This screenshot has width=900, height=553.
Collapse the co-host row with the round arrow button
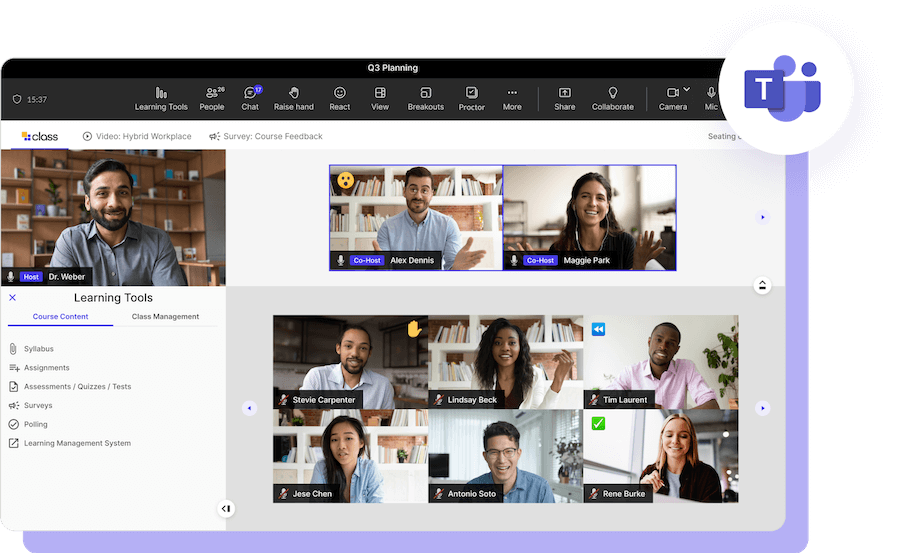(x=763, y=286)
